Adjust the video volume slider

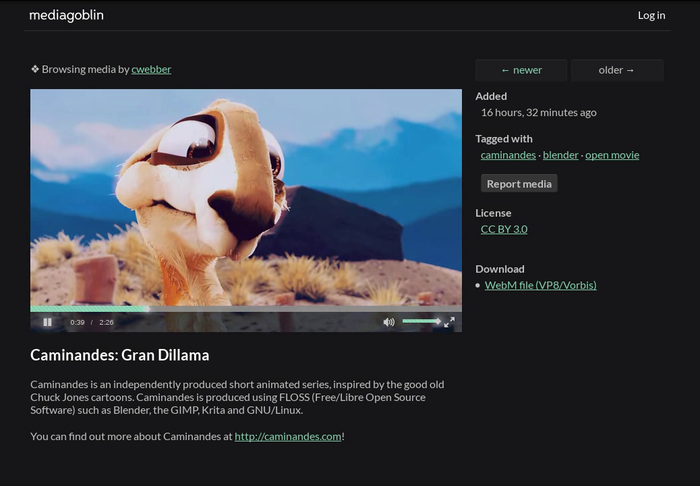pyautogui.click(x=420, y=321)
